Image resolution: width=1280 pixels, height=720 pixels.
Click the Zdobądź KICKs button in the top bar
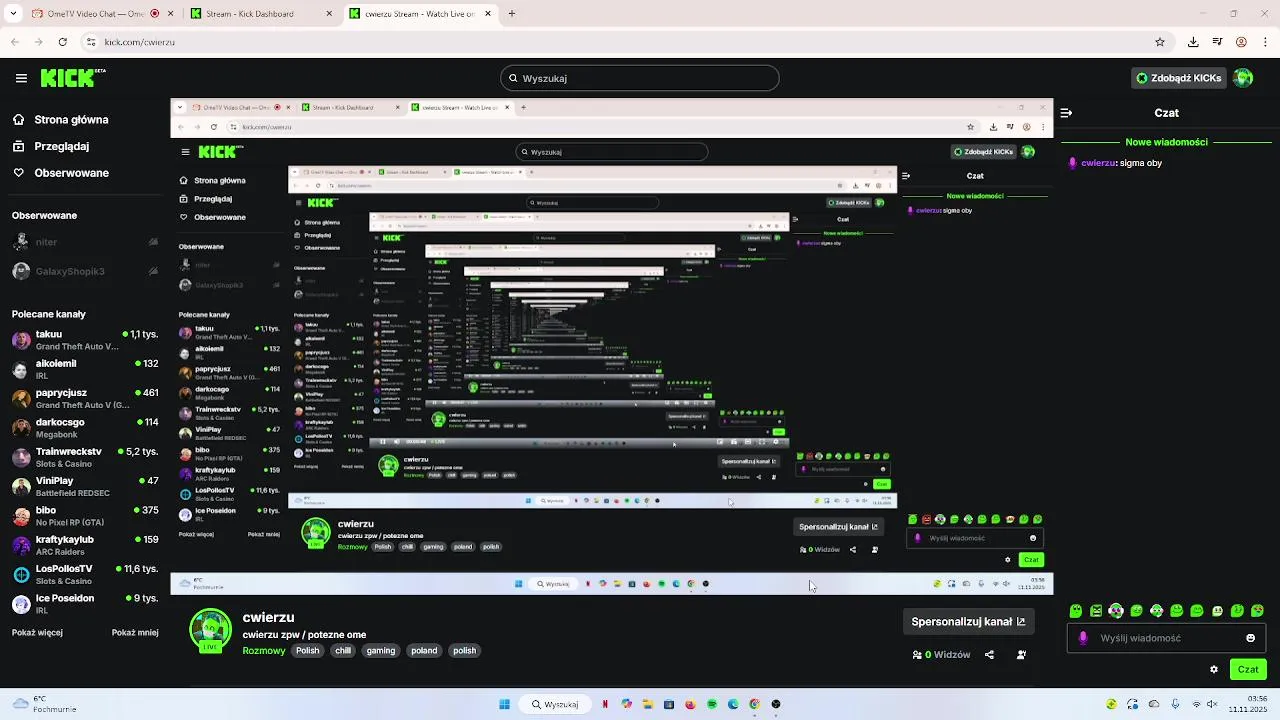1179,78
